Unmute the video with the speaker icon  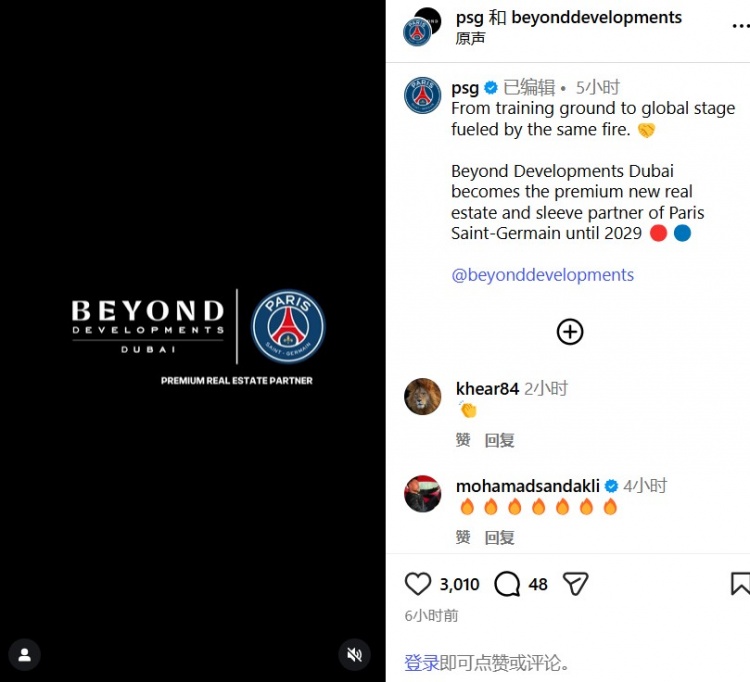[354, 655]
